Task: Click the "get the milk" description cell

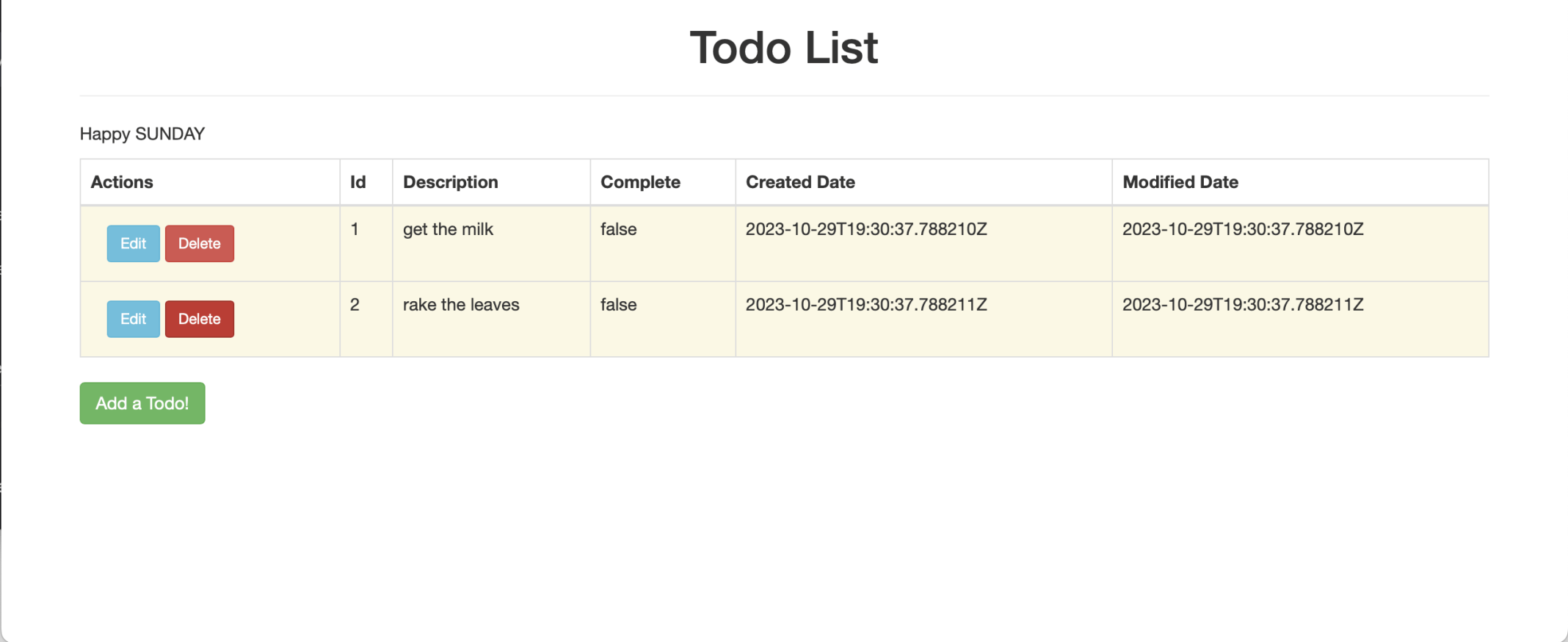Action: click(x=448, y=229)
